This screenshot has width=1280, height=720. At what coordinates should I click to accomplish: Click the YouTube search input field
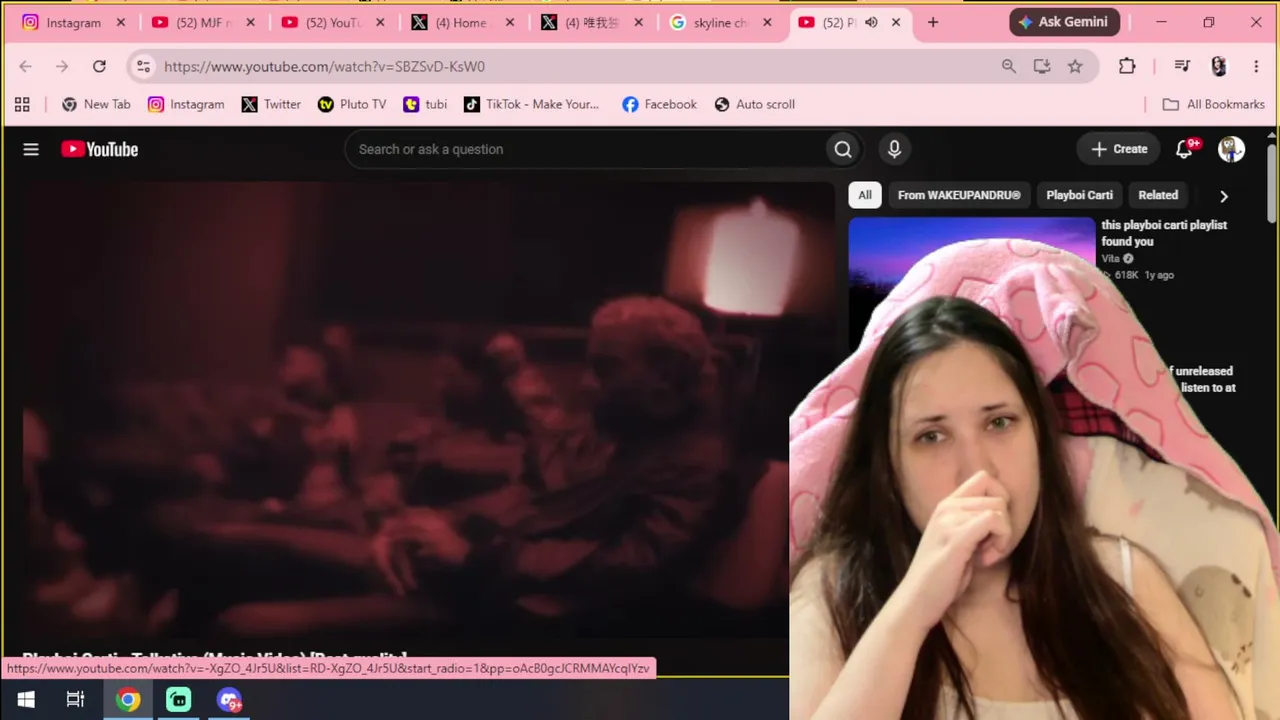585,149
